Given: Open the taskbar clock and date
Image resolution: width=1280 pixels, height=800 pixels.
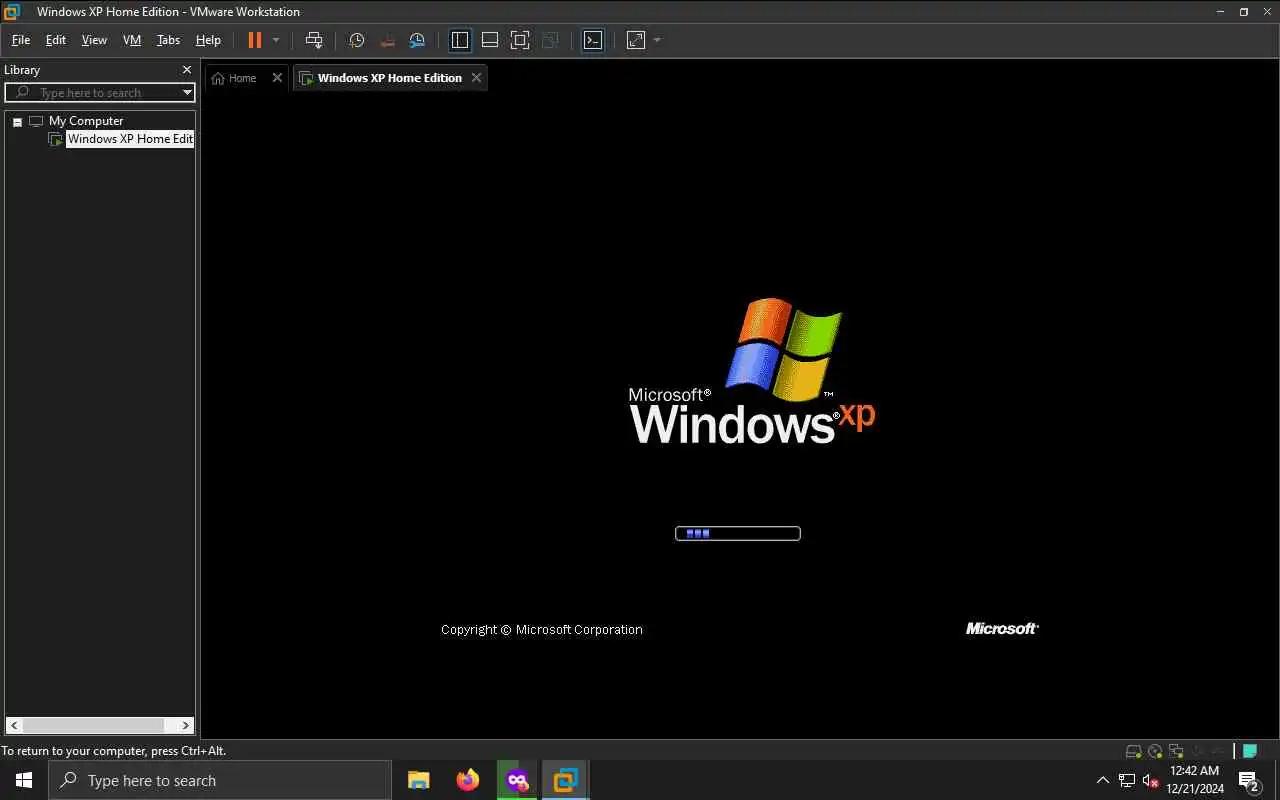Looking at the screenshot, I should pyautogui.click(x=1194, y=780).
